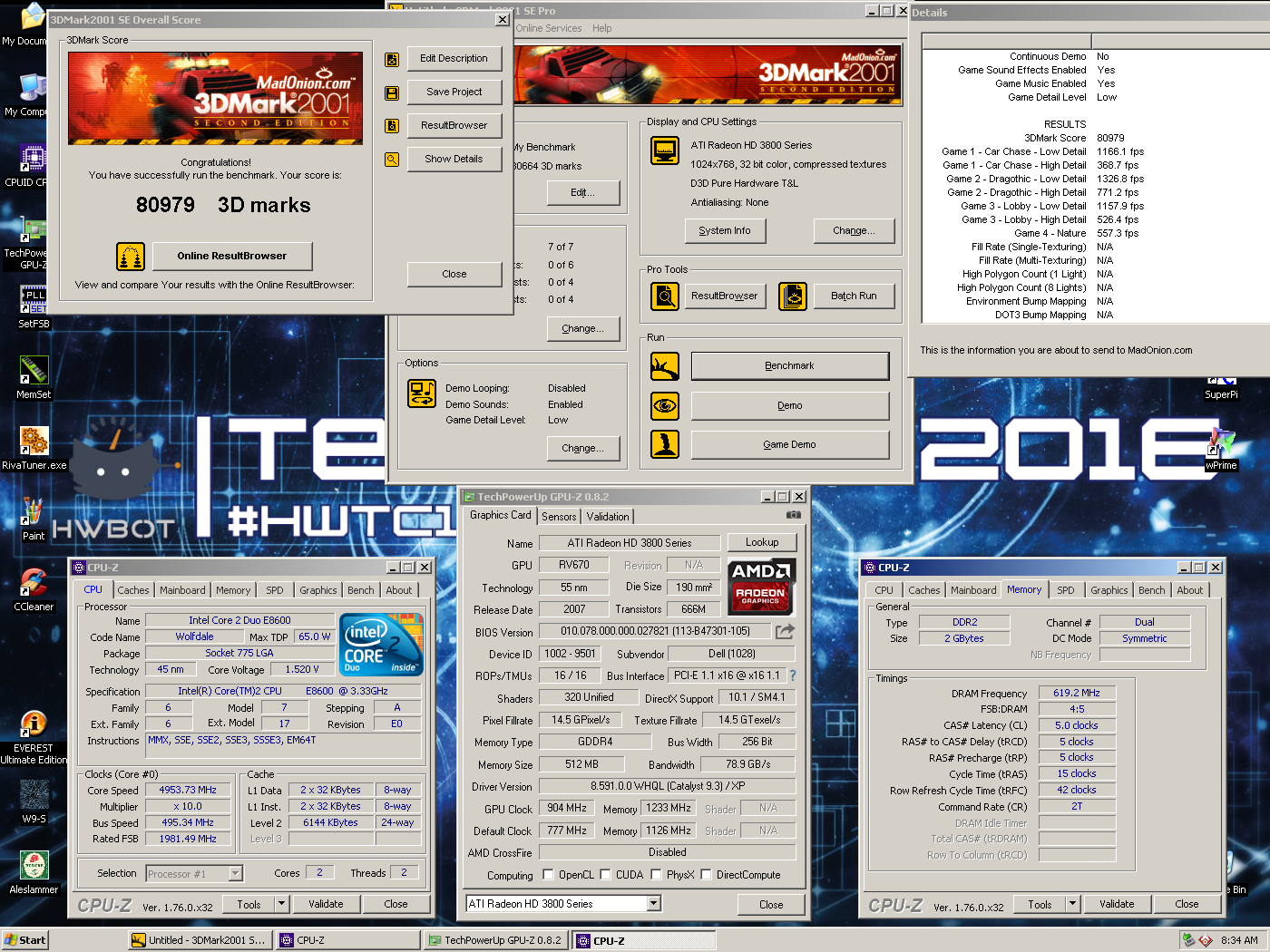Click the Batch Run button
Viewport: 1270px width, 952px height.
(x=855, y=296)
